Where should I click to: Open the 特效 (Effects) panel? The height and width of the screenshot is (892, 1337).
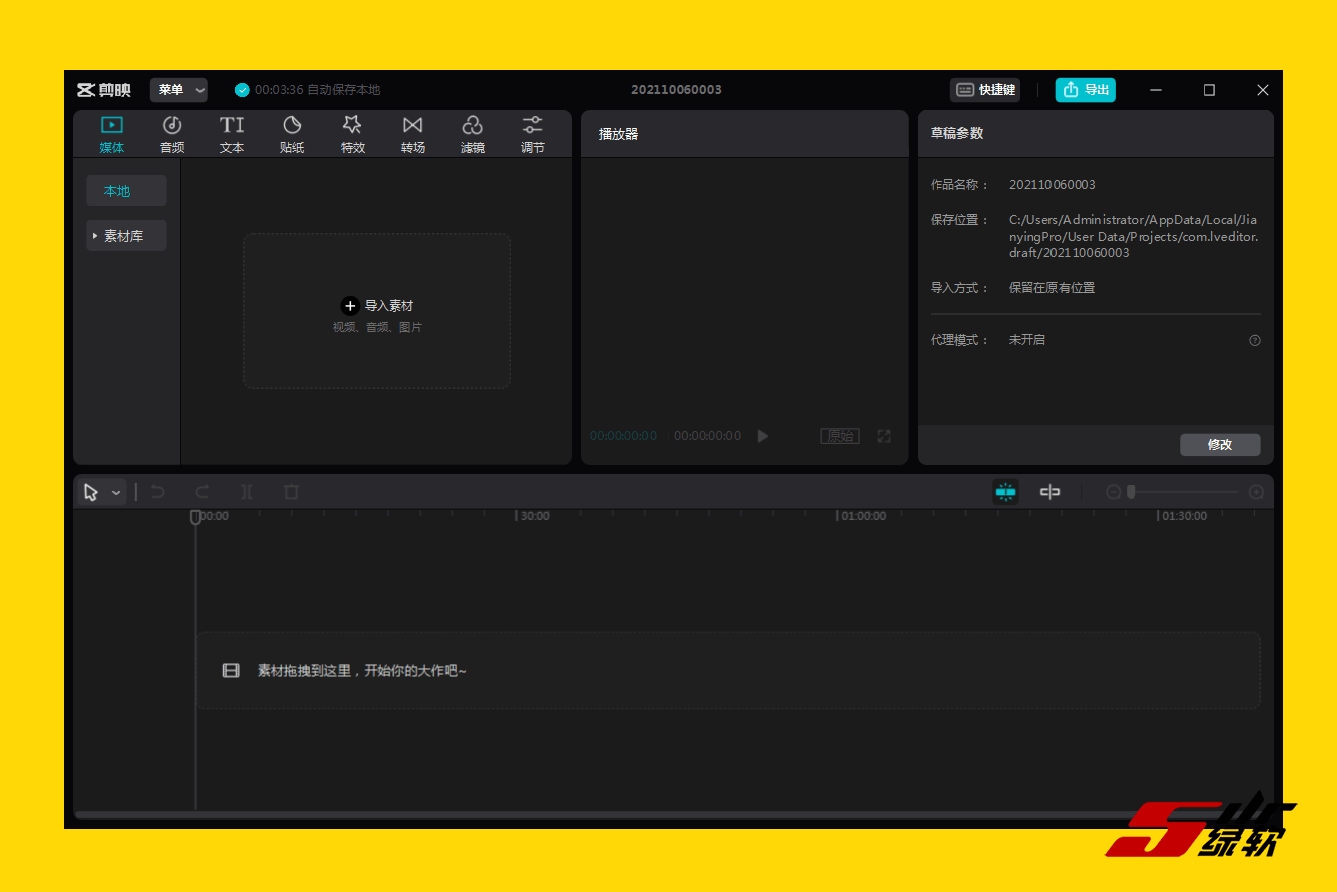(x=352, y=134)
